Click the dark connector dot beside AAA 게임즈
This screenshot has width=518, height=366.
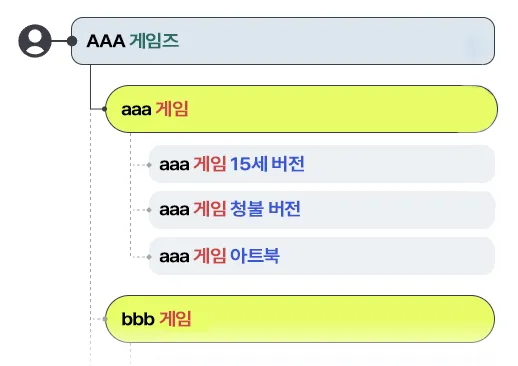coord(72,41)
